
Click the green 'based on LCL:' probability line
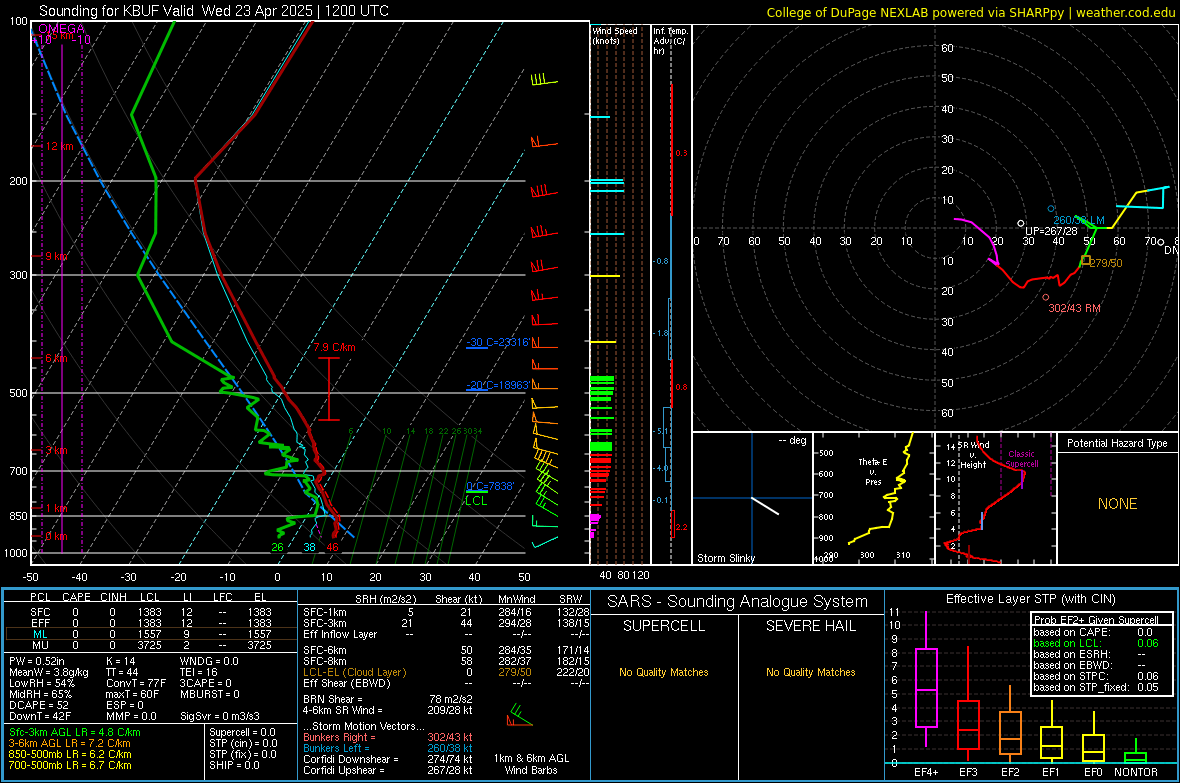tap(1096, 643)
